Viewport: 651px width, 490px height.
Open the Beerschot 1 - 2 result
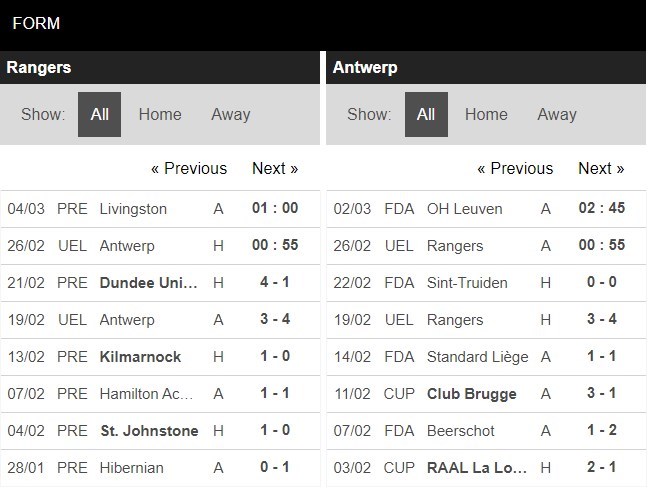(601, 431)
